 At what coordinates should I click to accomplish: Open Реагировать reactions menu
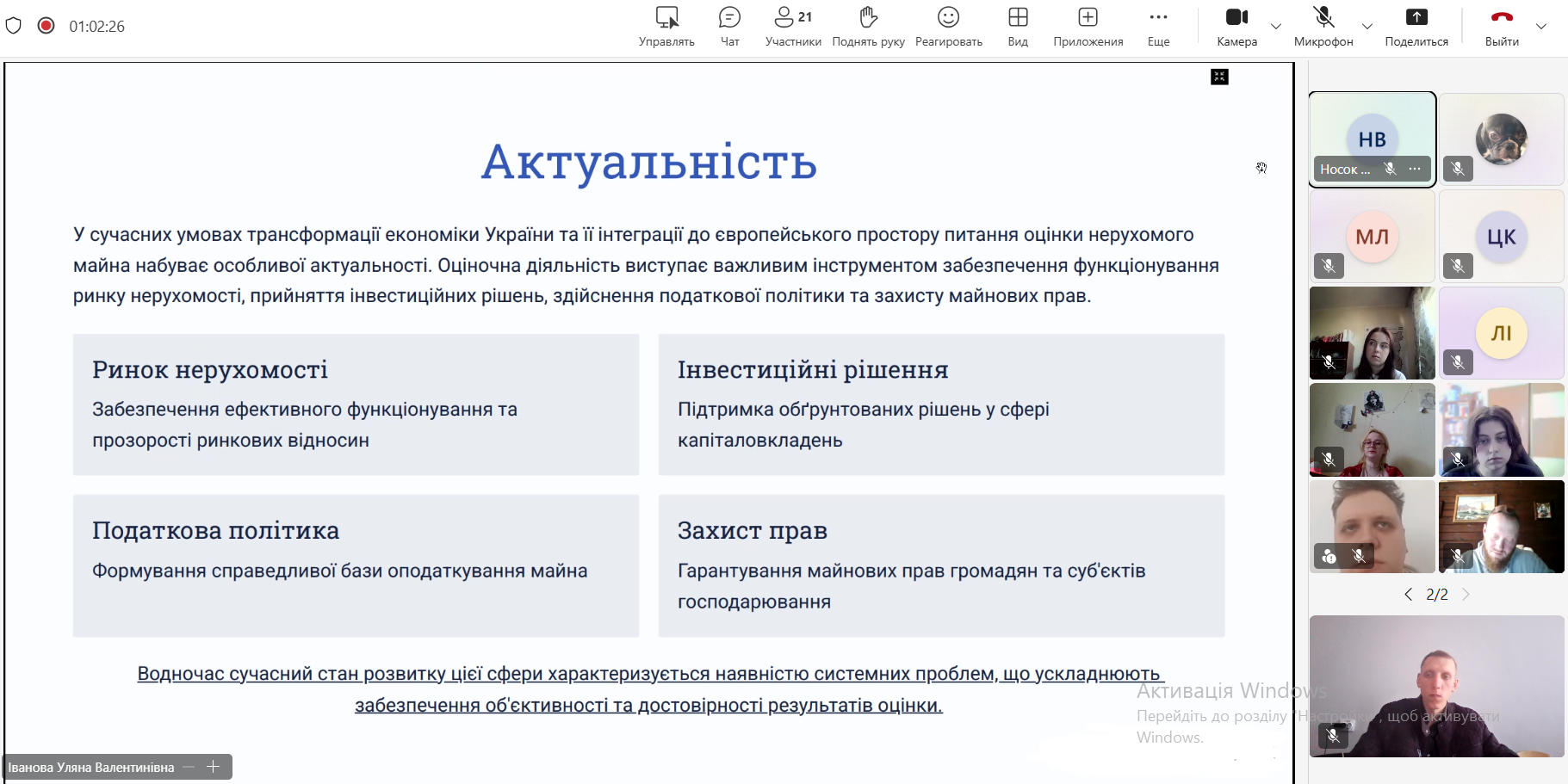948,26
